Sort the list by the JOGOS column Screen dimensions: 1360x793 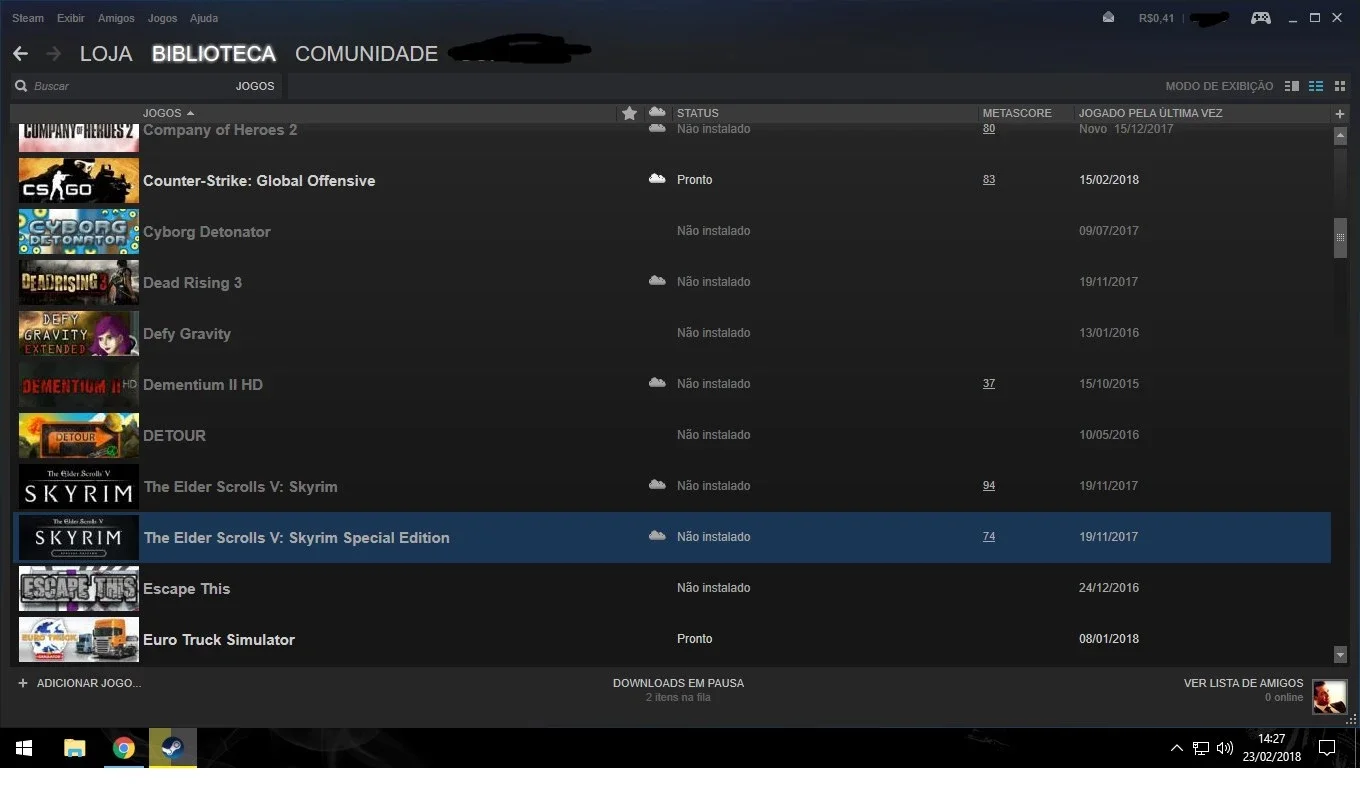[x=168, y=113]
